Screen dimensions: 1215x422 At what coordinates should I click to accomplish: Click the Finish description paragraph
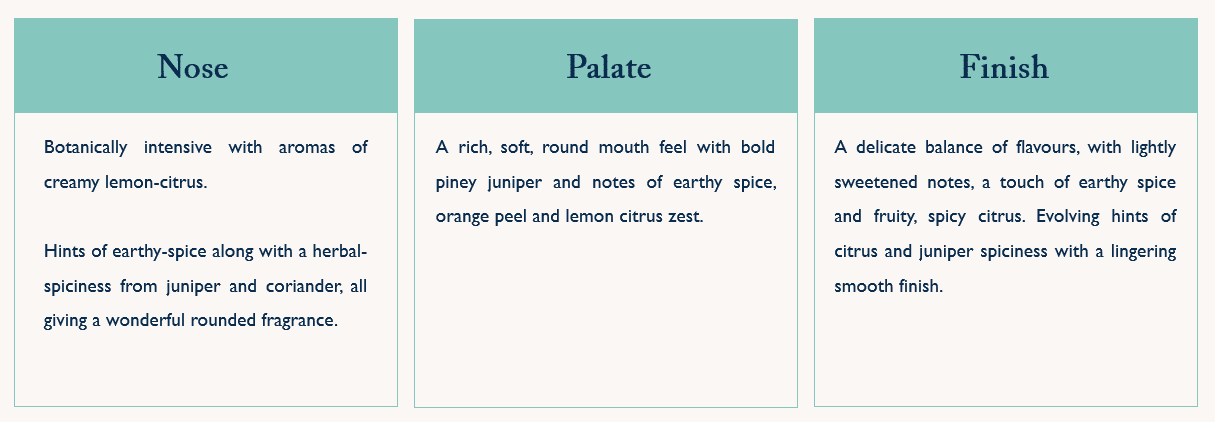pyautogui.click(x=1005, y=217)
